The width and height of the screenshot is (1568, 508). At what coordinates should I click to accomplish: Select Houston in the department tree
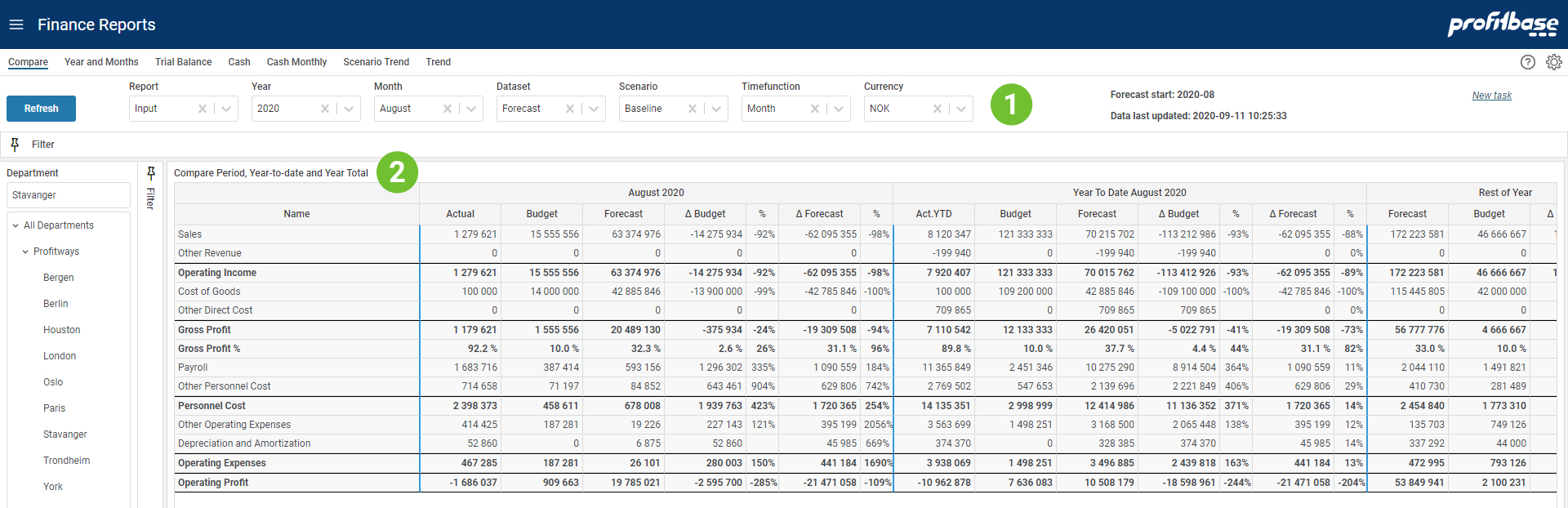point(62,330)
